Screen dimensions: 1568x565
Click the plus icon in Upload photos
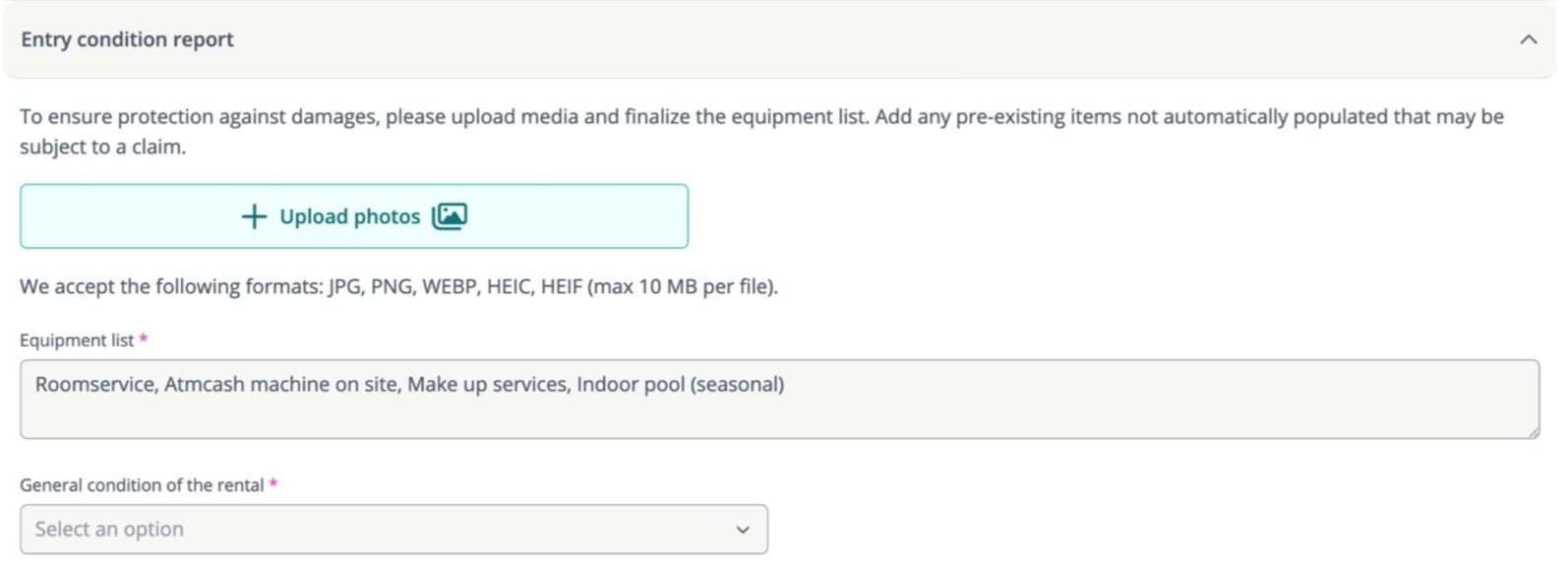(x=254, y=217)
